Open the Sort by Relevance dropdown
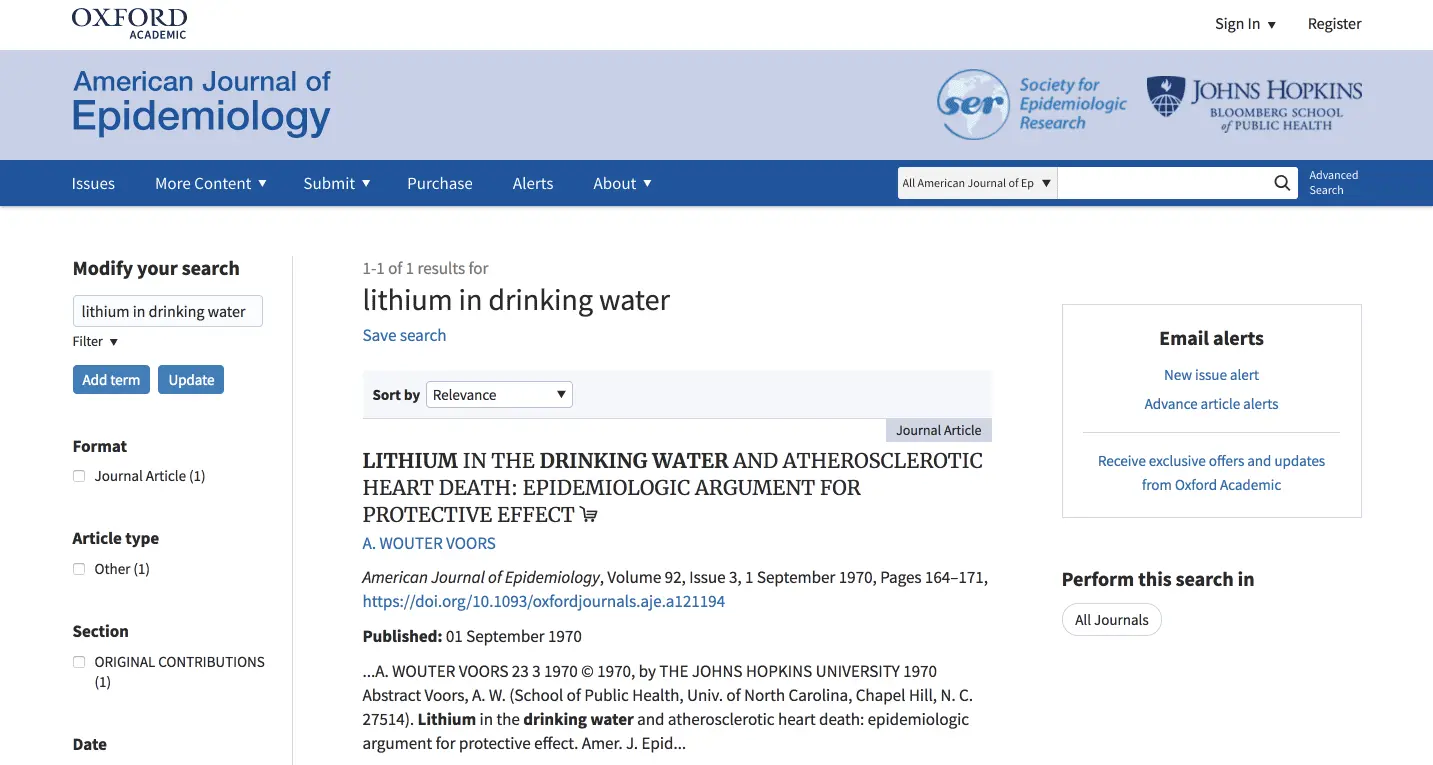 coord(499,395)
